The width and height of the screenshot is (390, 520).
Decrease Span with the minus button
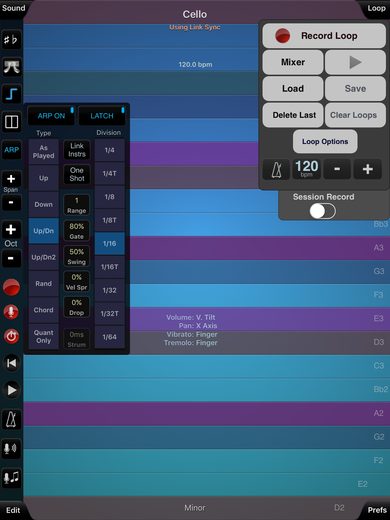click(x=11, y=202)
